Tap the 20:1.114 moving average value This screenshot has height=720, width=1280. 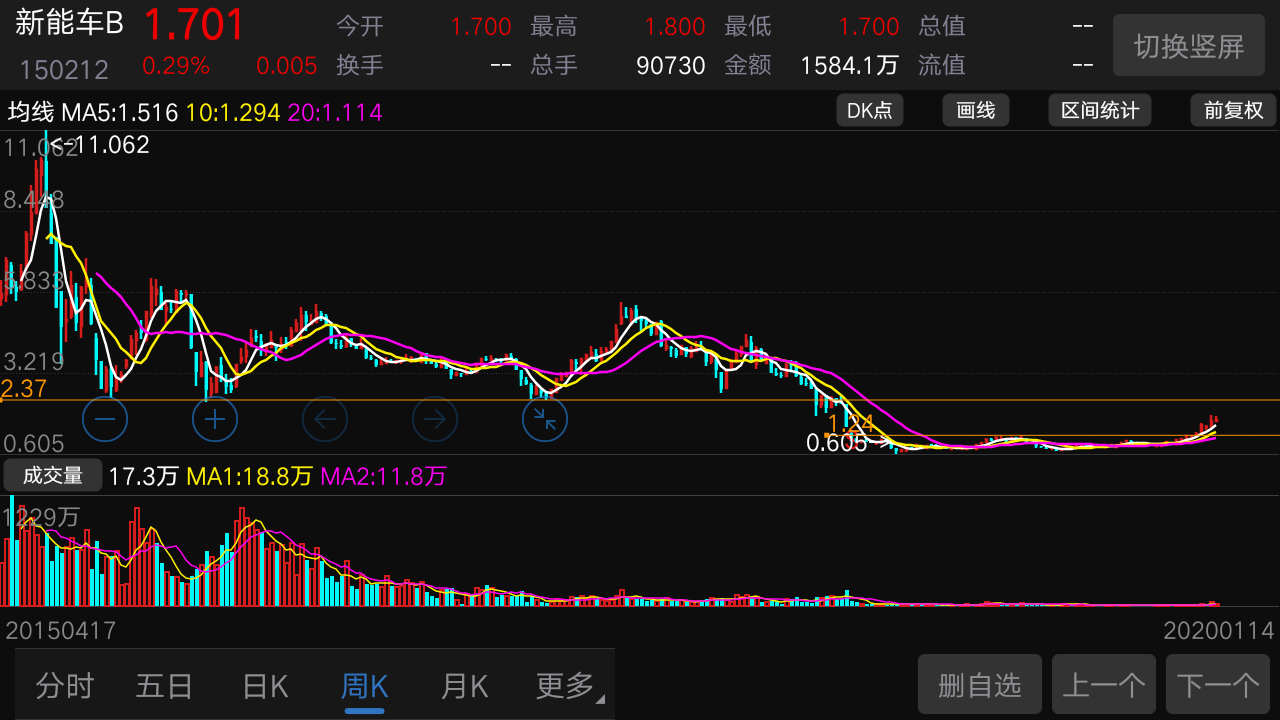click(335, 112)
